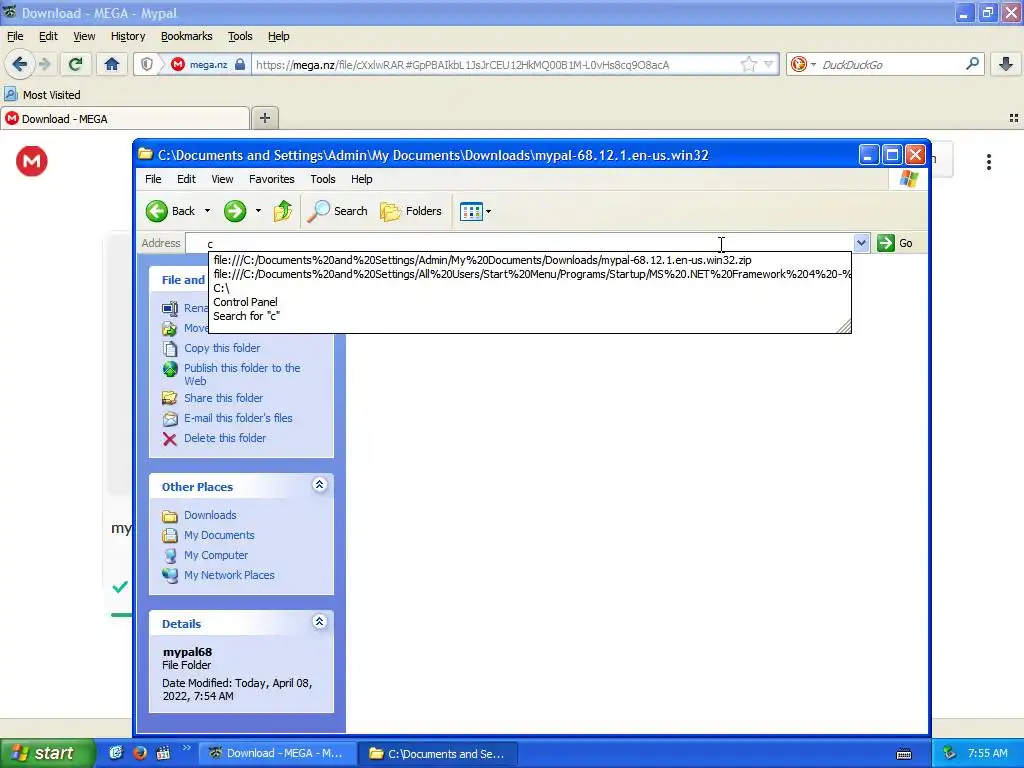Click Publish this folder to the Web

coord(242,374)
